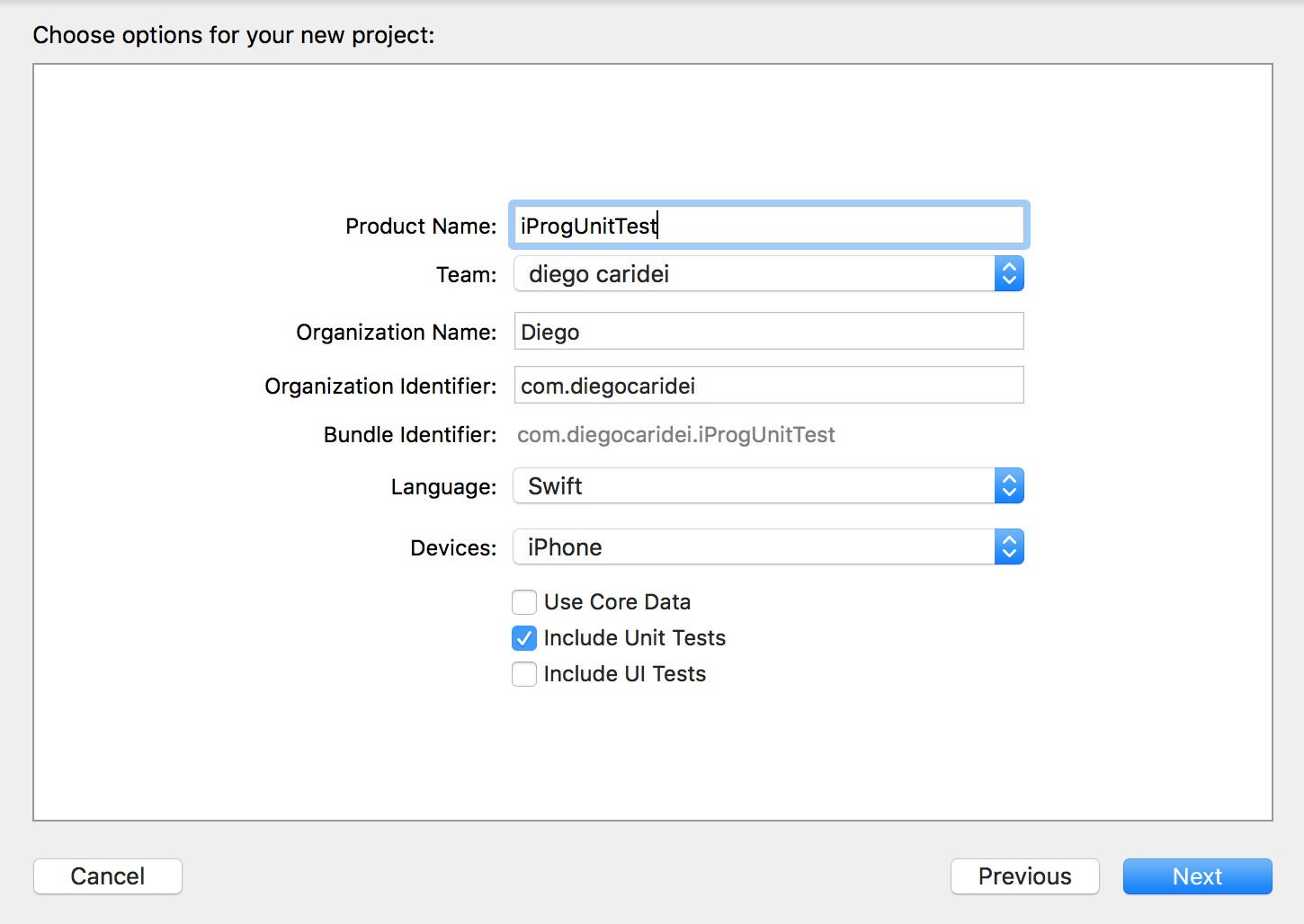Image resolution: width=1304 pixels, height=924 pixels.
Task: Click the bundle identifier text com.diegocaridei.iProgUnitTest
Action: tap(676, 435)
